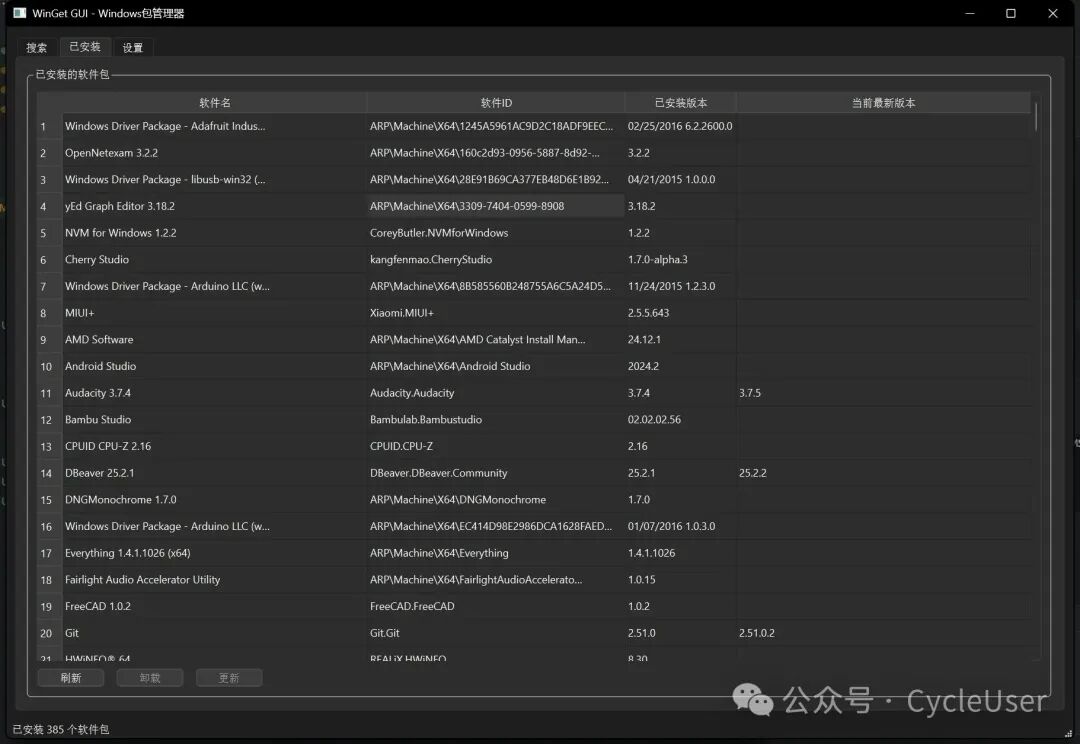Select Everything 1.4.1.1026 (x64) row
1080x744 pixels.
pos(534,553)
